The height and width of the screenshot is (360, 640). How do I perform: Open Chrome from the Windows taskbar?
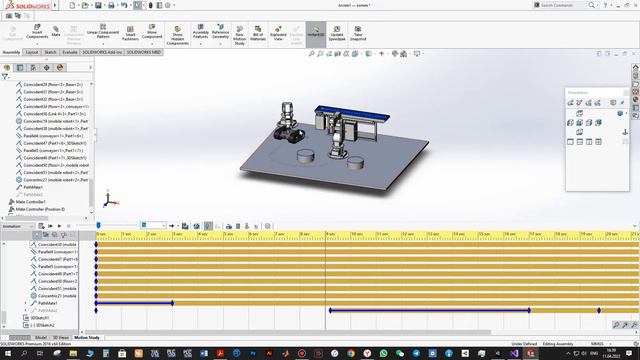[x=351, y=353]
